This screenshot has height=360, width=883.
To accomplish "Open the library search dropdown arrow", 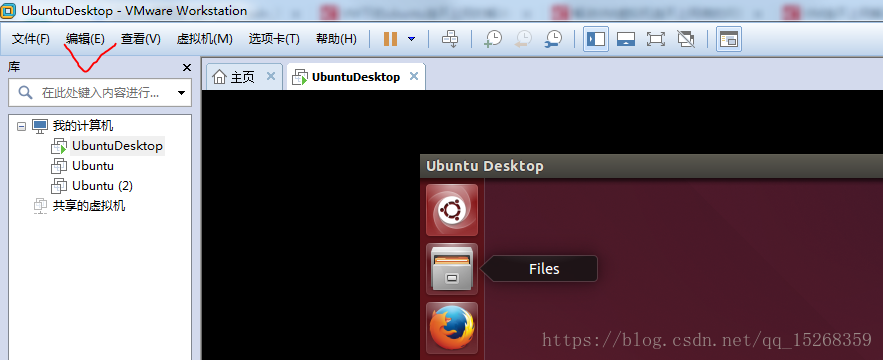I will [x=181, y=93].
